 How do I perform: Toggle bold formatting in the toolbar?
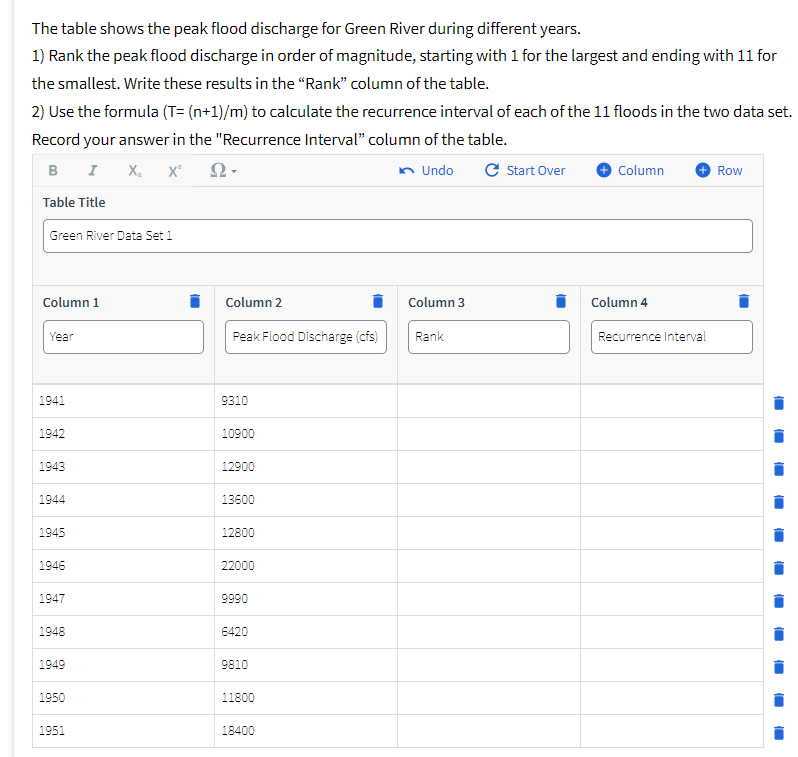click(53, 171)
